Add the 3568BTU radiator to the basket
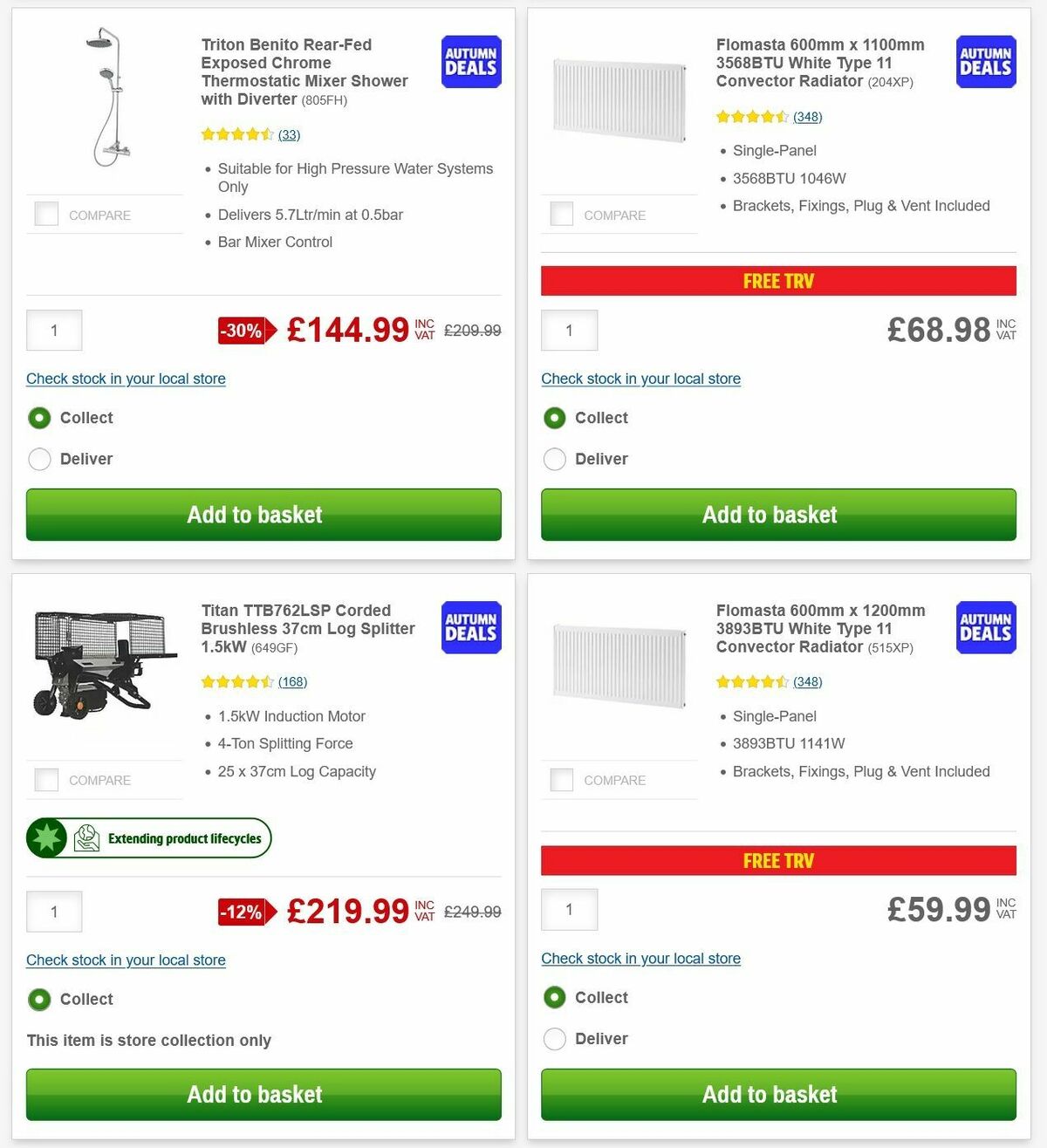The image size is (1047, 1148). (778, 515)
